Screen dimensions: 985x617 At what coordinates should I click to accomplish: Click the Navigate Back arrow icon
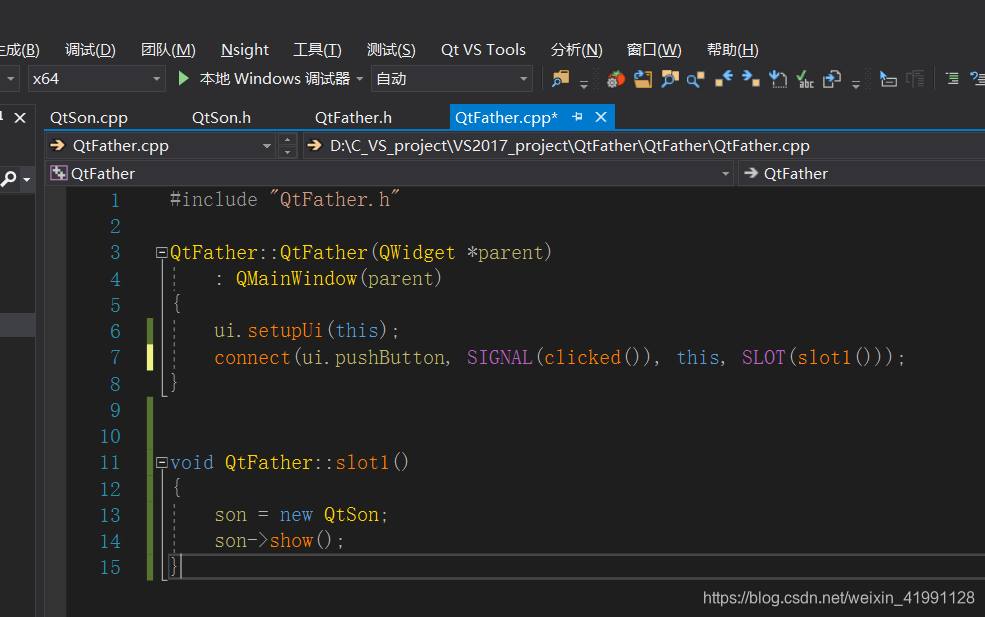724,79
